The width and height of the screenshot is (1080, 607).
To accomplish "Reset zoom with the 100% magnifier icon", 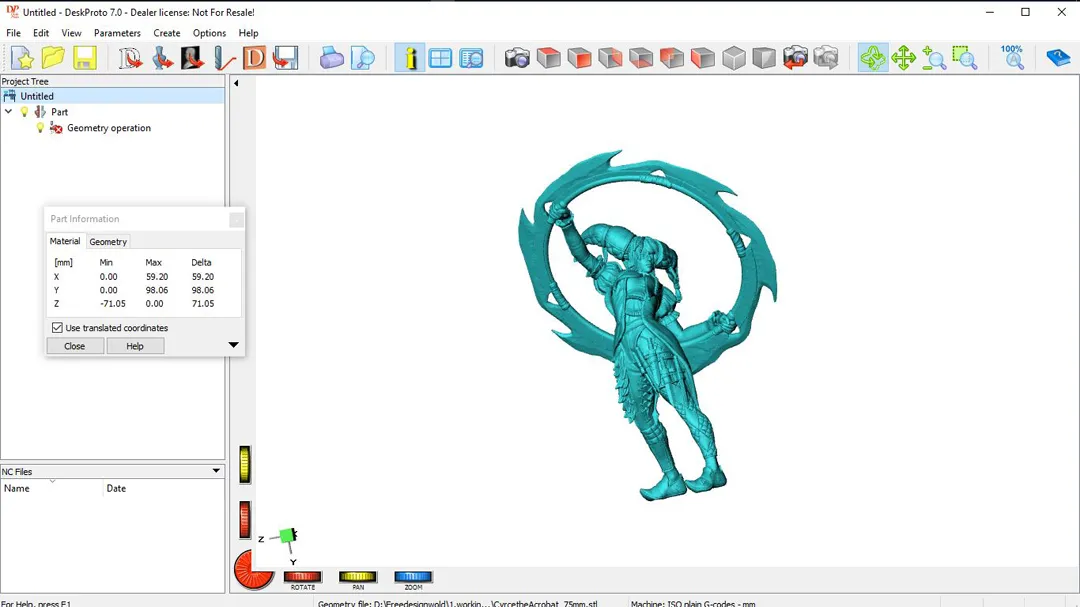I will click(1012, 58).
